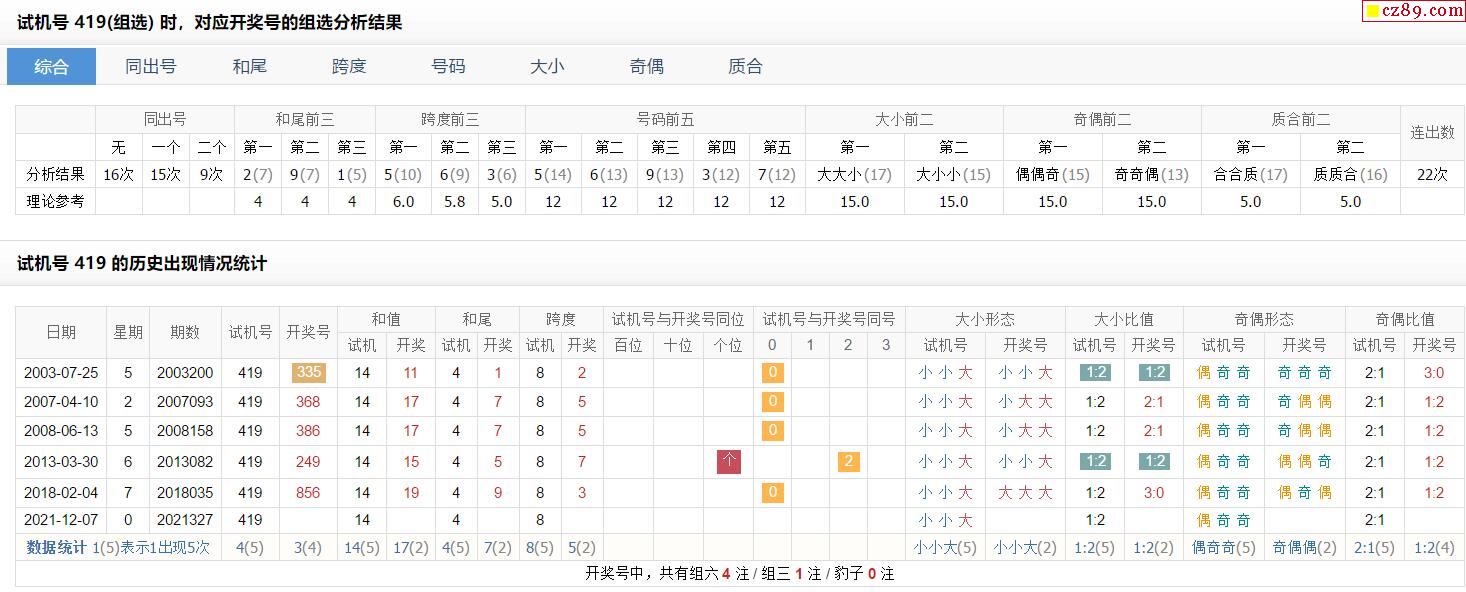Click the 22次 连出数 result cell

1432,174
